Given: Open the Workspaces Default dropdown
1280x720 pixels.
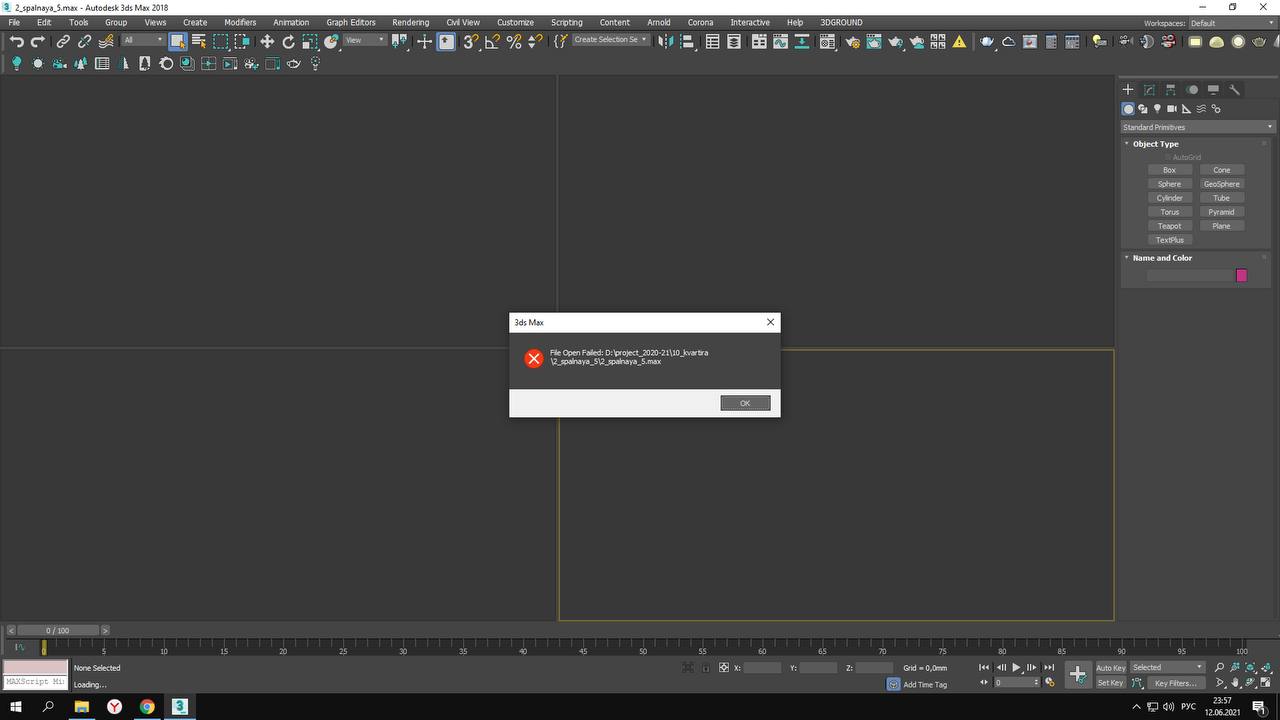Looking at the screenshot, I should (x=1231, y=23).
